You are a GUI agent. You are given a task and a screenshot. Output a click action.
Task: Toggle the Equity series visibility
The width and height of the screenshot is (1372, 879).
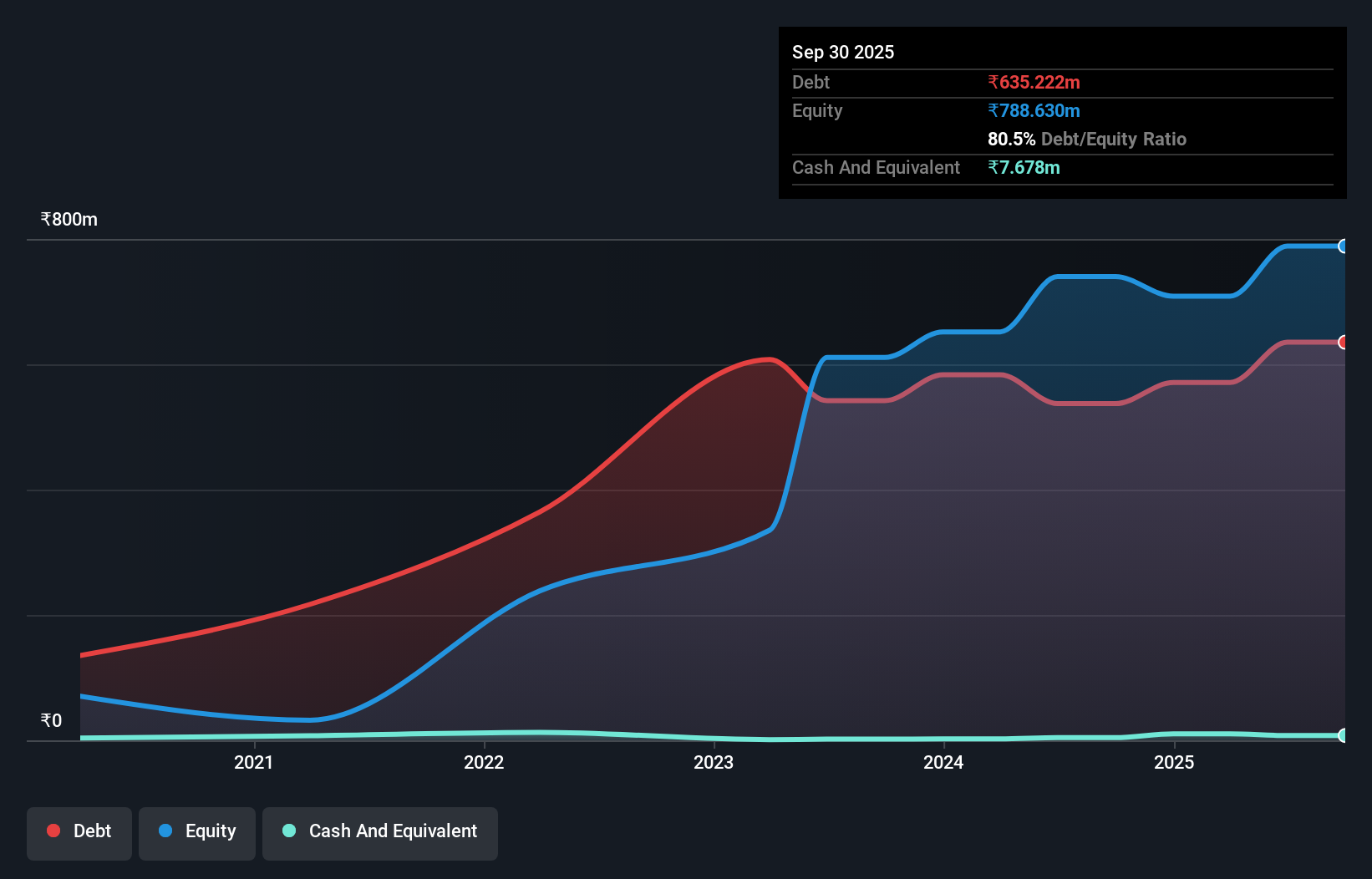pos(196,831)
